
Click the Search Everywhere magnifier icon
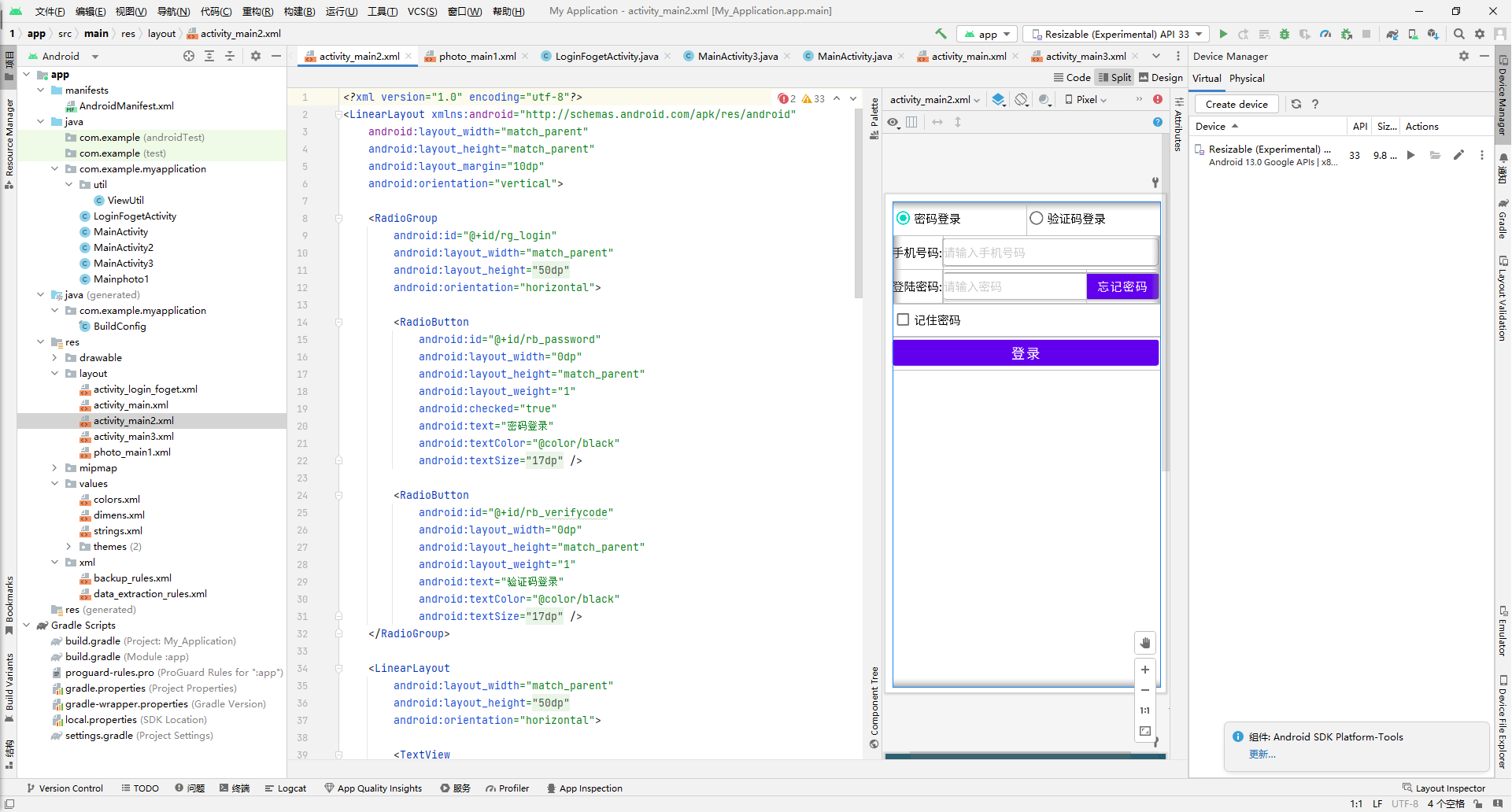coord(1459,34)
